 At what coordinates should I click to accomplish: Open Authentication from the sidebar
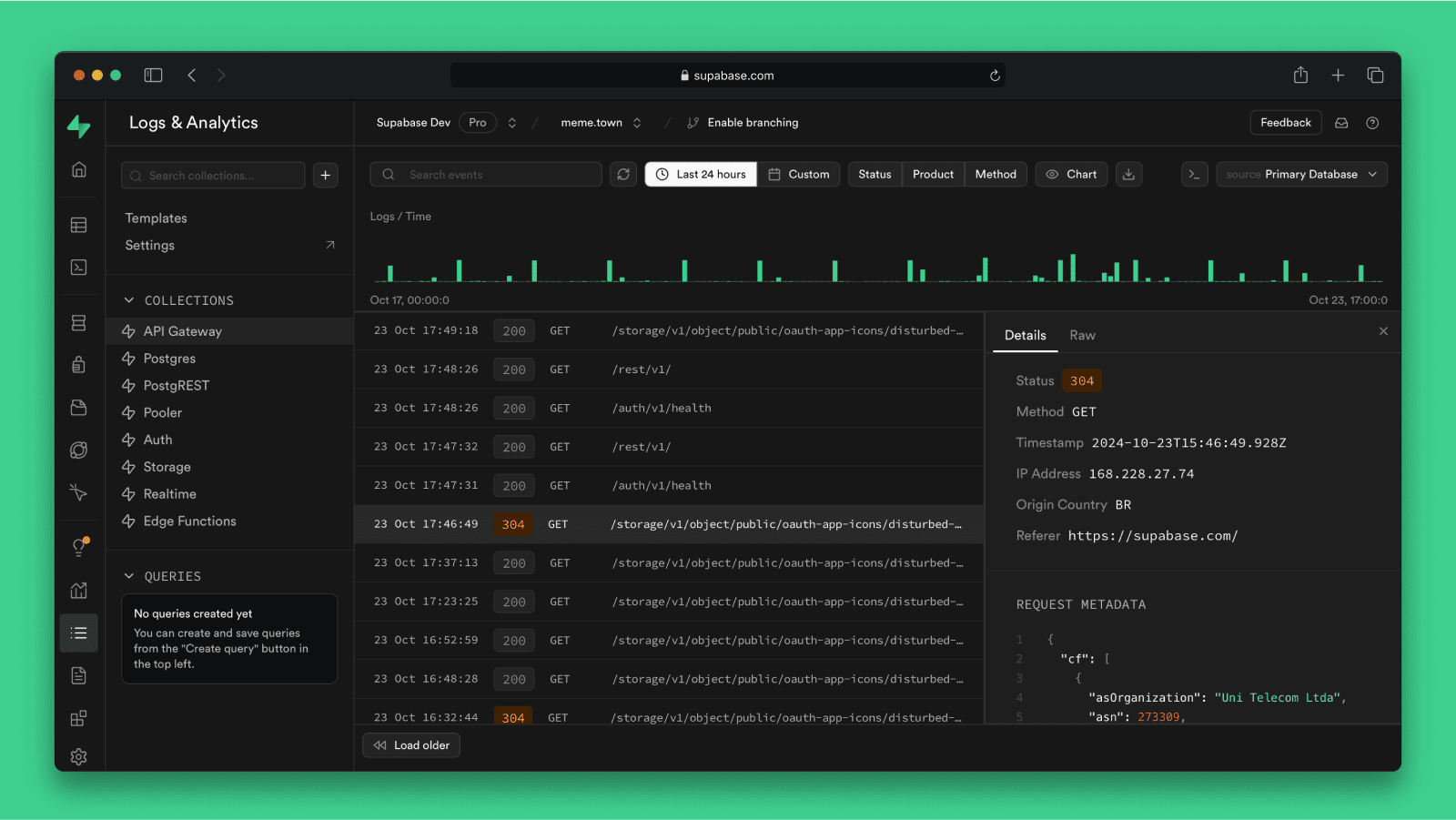tap(78, 363)
